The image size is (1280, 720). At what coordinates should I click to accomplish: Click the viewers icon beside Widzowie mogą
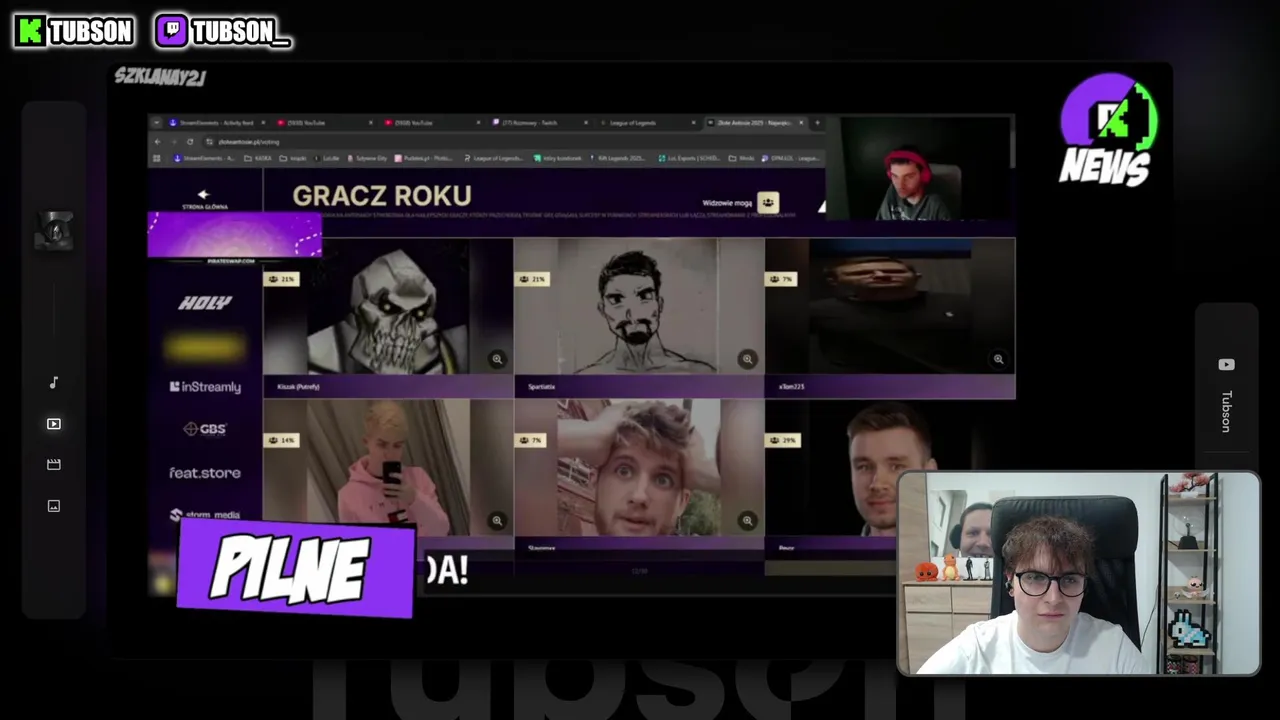pos(767,203)
